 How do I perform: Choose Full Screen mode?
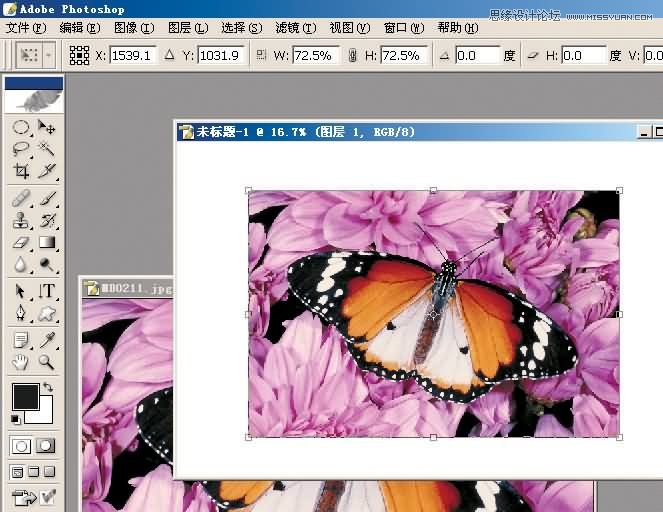click(49, 472)
